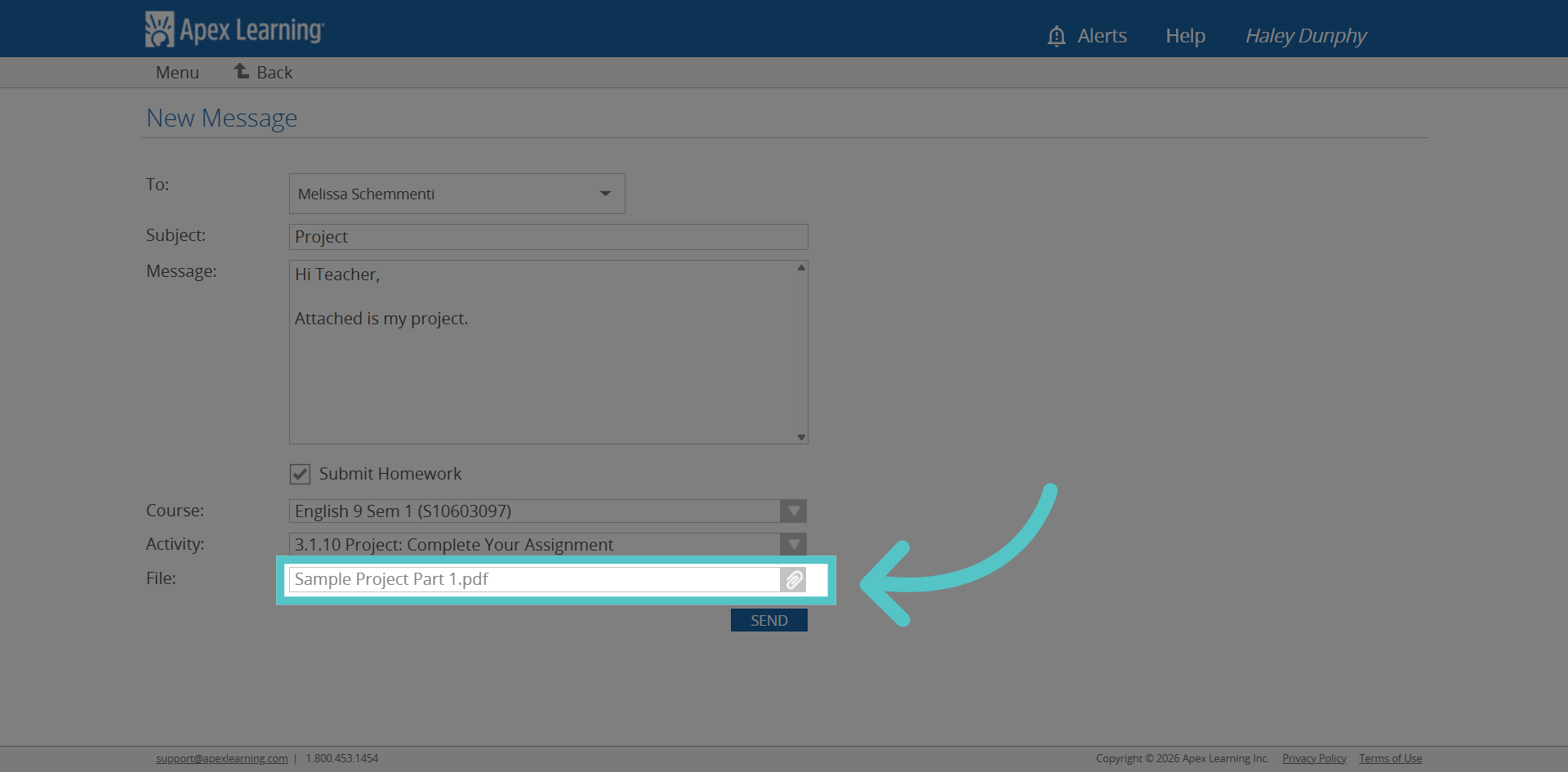Viewport: 1568px width, 772px height.
Task: Open the Terms of Use link
Action: pos(1390,758)
